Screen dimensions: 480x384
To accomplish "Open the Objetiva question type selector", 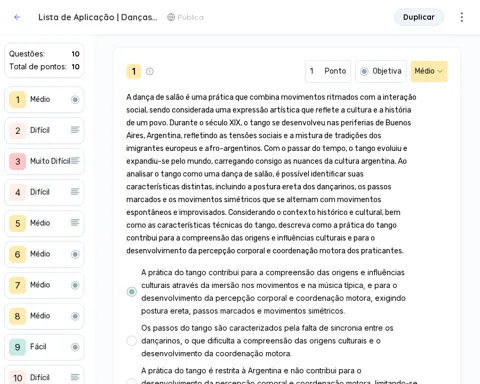I will coord(381,71).
